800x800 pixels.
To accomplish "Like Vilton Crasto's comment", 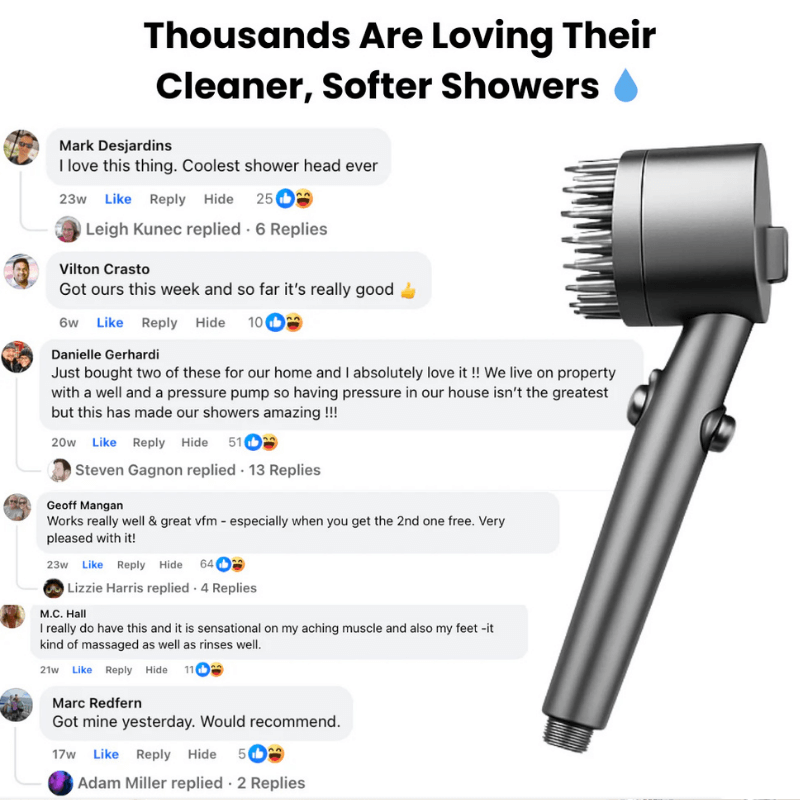I will 110,322.
